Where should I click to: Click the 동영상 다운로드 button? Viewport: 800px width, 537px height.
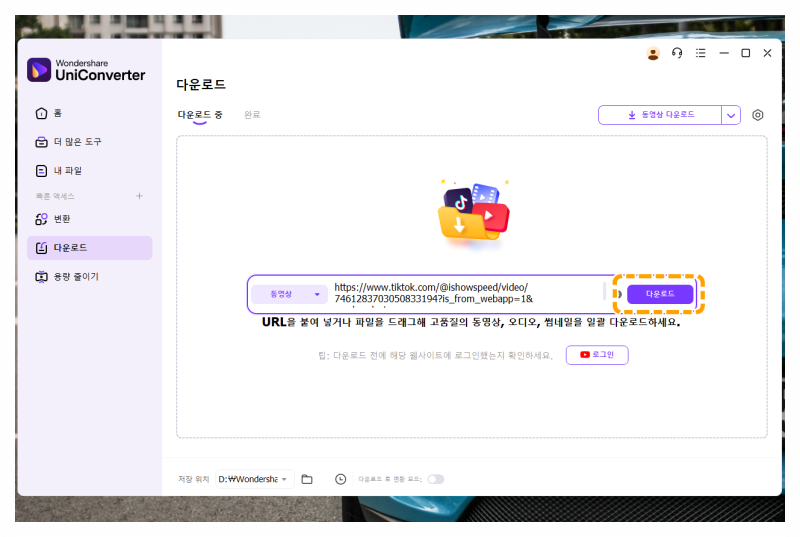[660, 115]
